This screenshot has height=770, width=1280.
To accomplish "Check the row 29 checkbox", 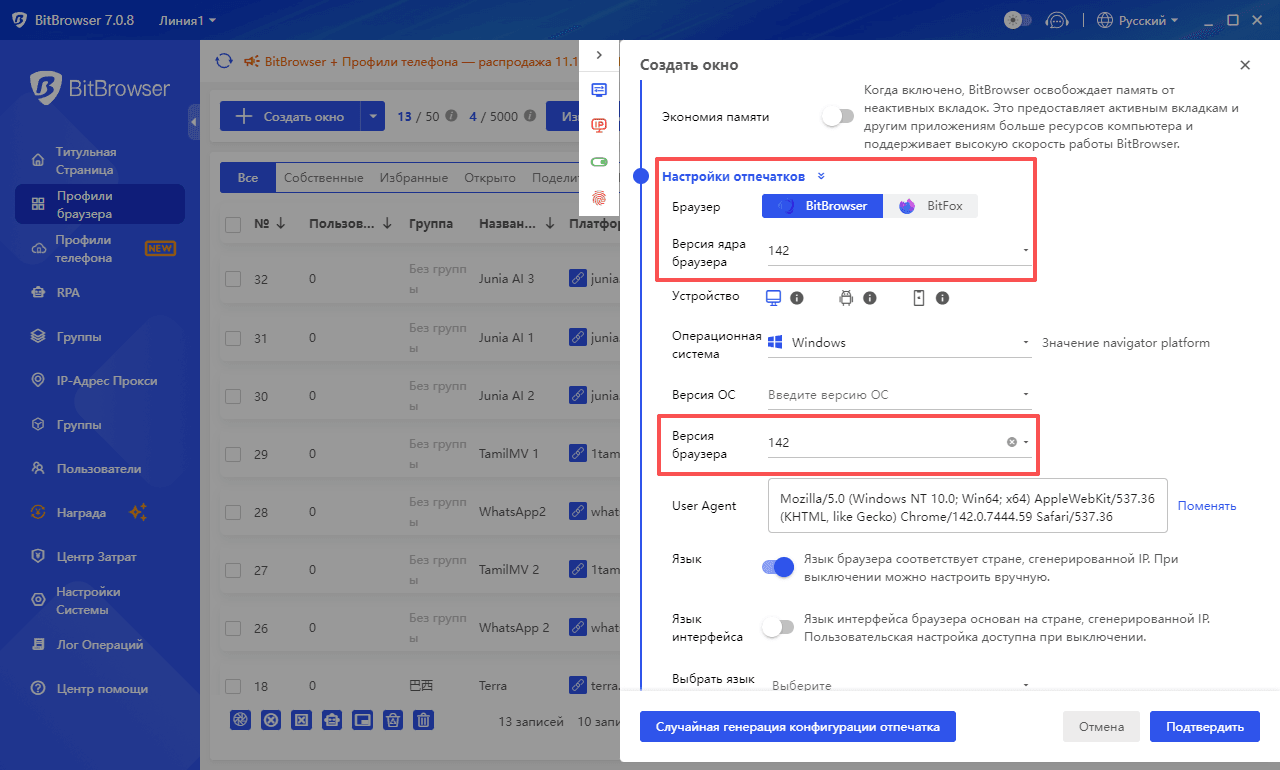I will click(x=233, y=454).
